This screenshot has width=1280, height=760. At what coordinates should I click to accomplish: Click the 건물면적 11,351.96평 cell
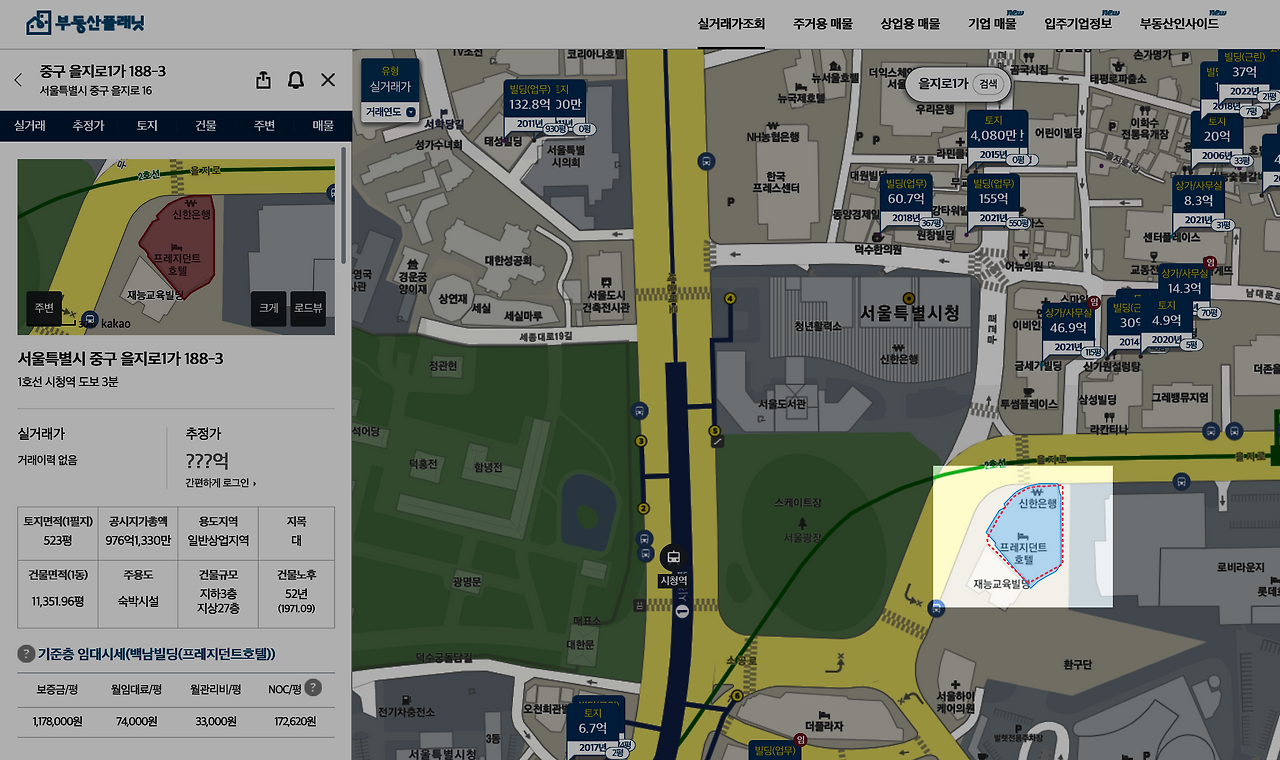[58, 593]
